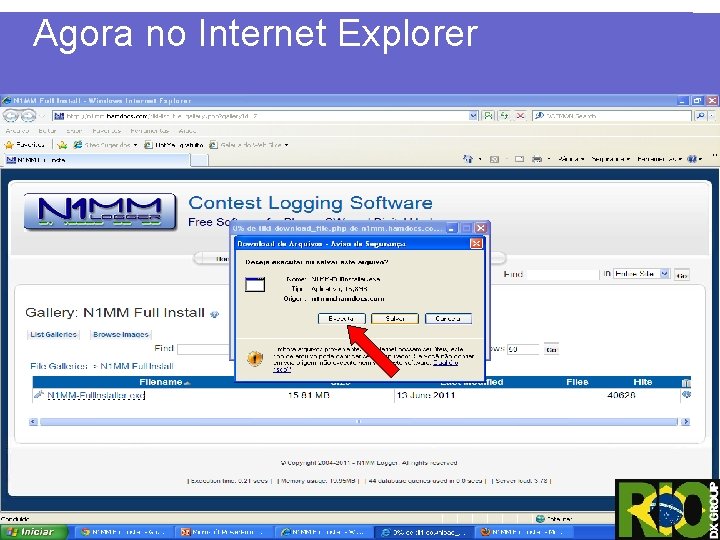Click the Cancelar button in the download dialog
Image resolution: width=720 pixels, height=540 pixels.
(x=448, y=318)
